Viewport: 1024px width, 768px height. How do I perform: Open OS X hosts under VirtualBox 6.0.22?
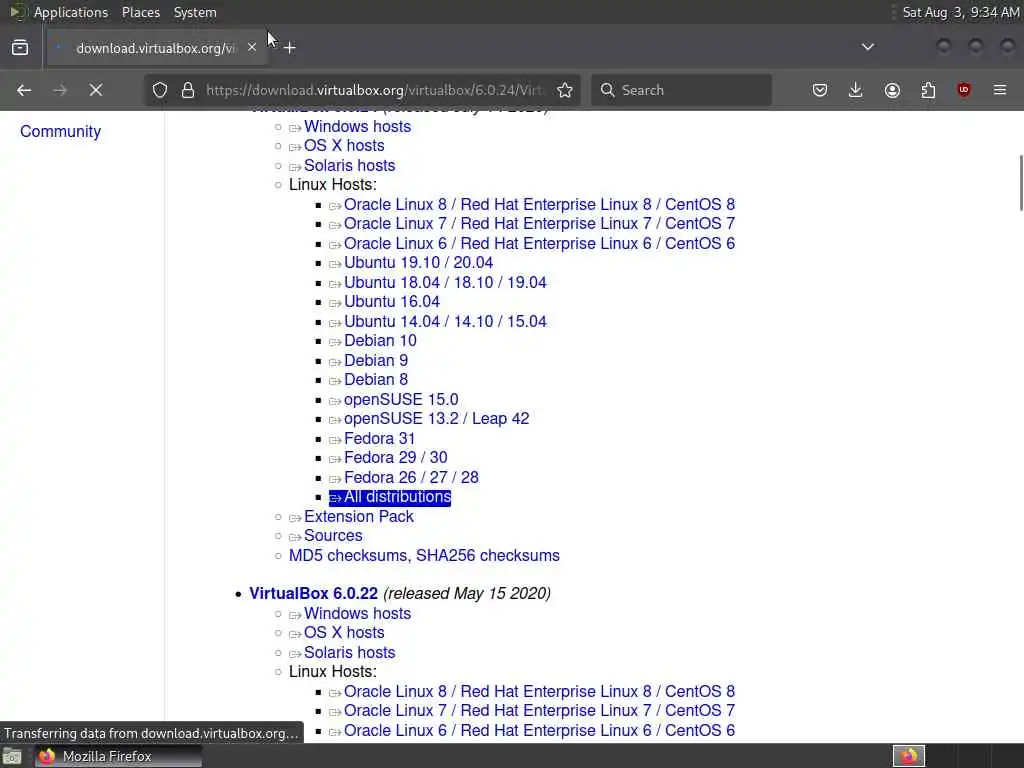tap(344, 633)
